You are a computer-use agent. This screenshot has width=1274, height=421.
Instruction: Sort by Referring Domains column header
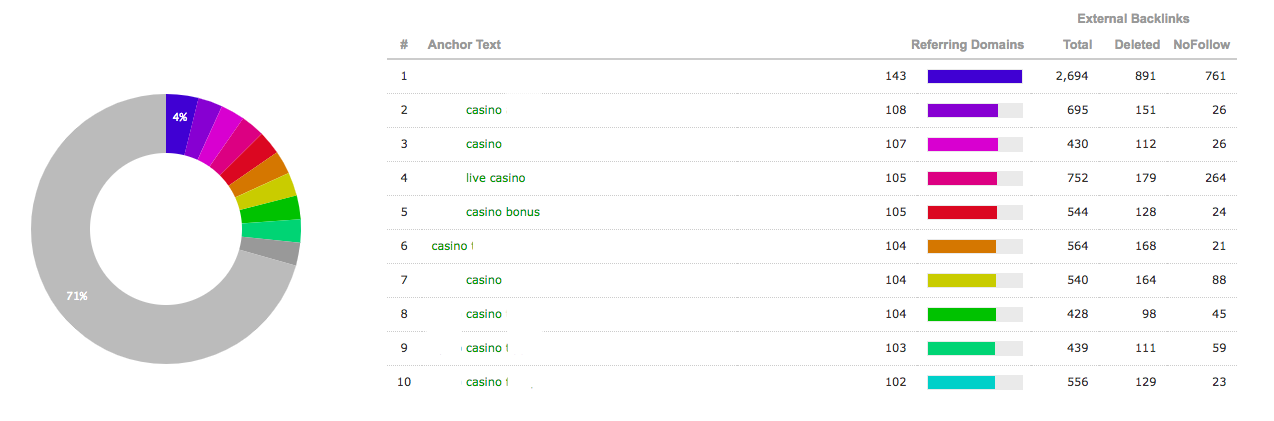967,45
